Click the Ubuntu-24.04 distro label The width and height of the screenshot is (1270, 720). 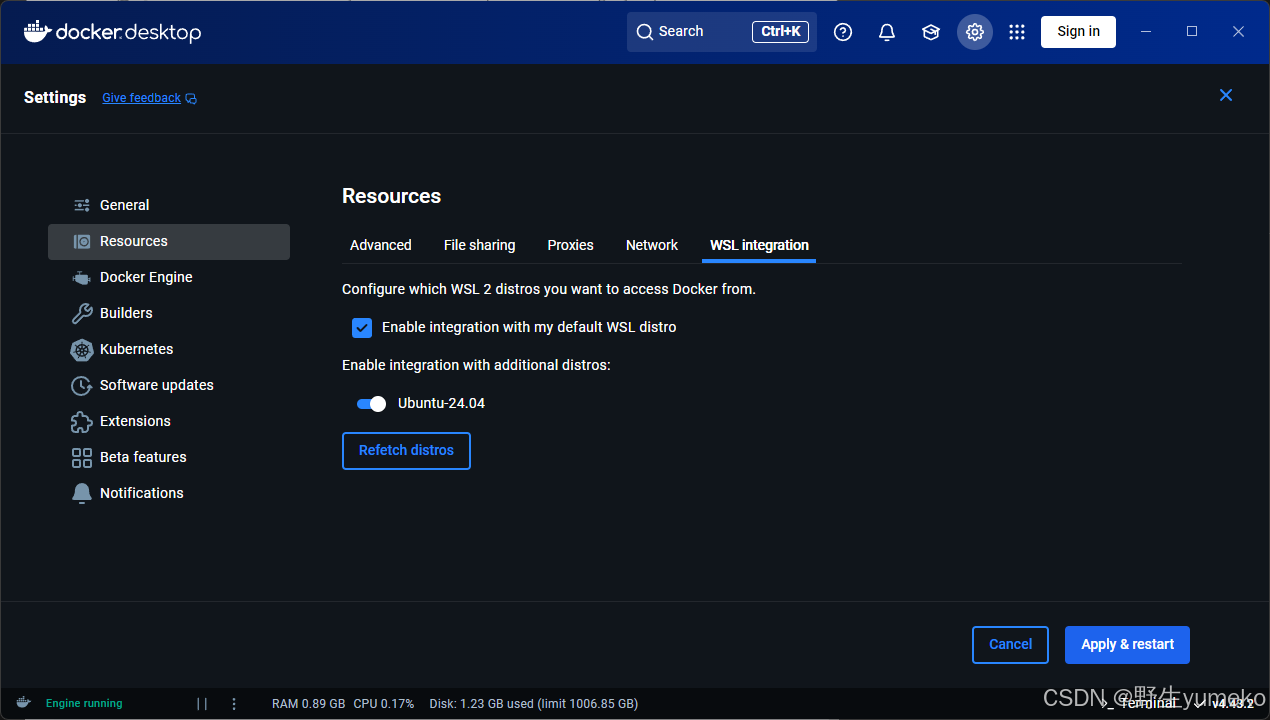[441, 404]
